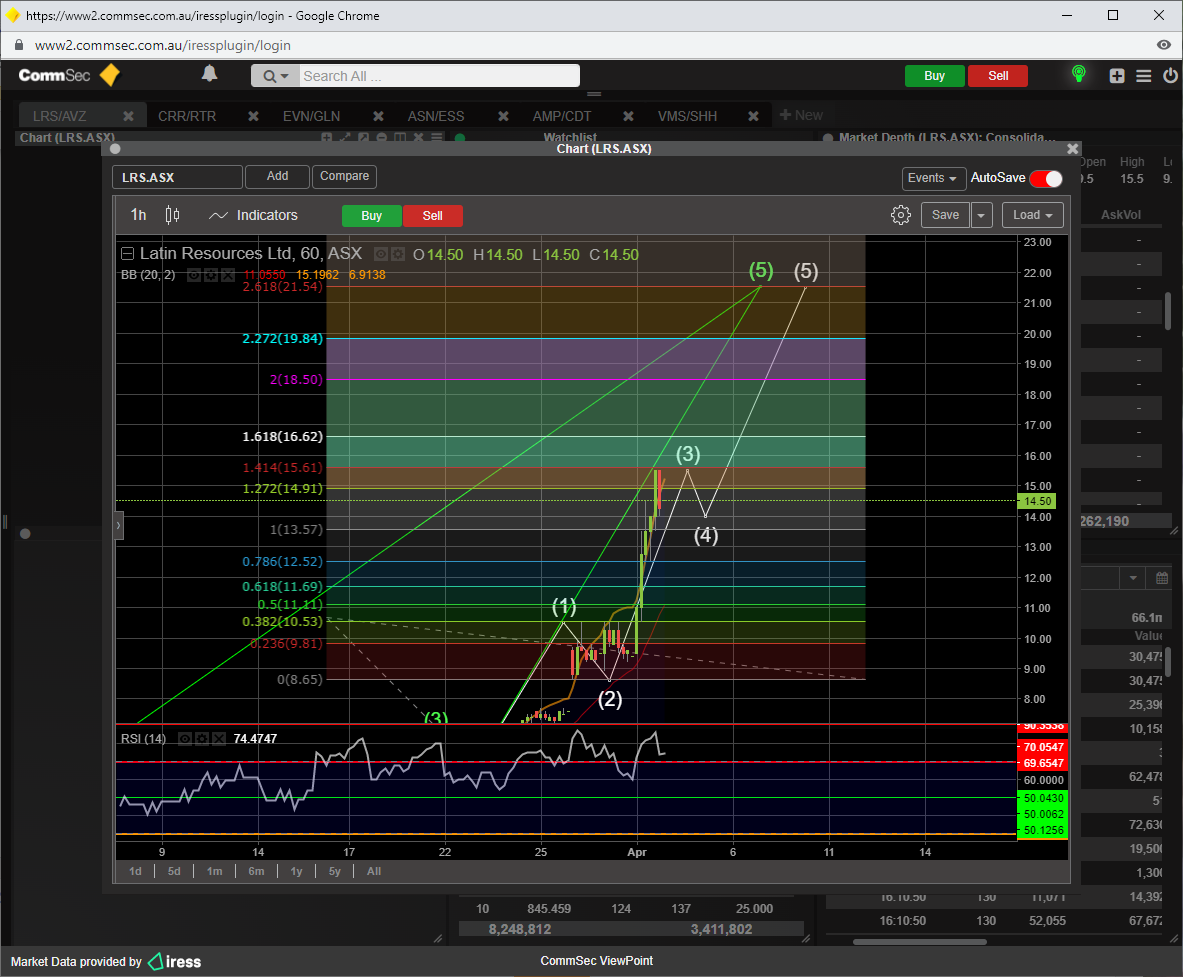The height and width of the screenshot is (977, 1183).
Task: Click the site info eye icon in address bar
Action: tap(1164, 45)
